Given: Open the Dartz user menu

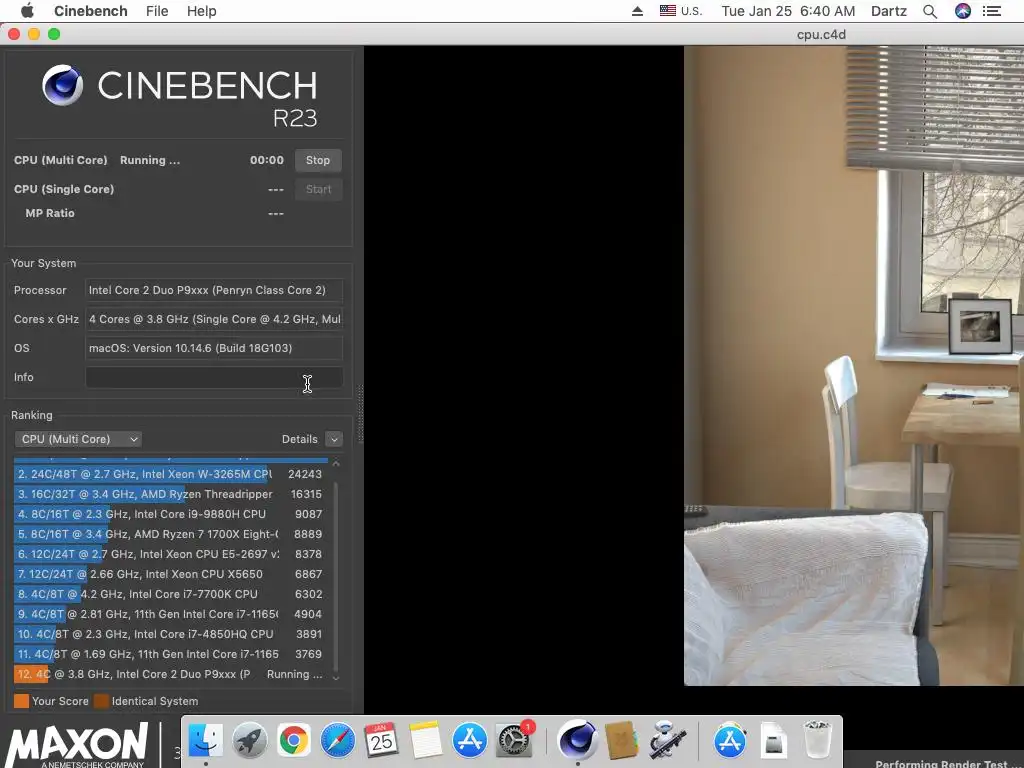Looking at the screenshot, I should click(889, 11).
